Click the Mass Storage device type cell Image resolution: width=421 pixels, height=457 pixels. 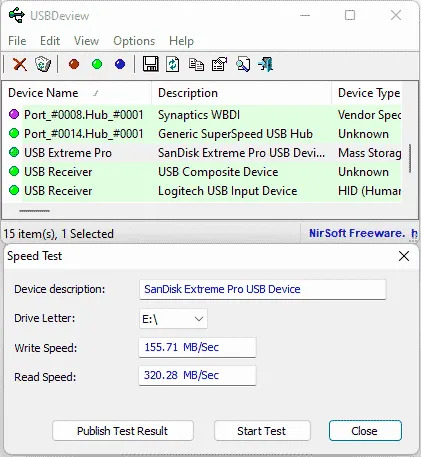tap(369, 153)
